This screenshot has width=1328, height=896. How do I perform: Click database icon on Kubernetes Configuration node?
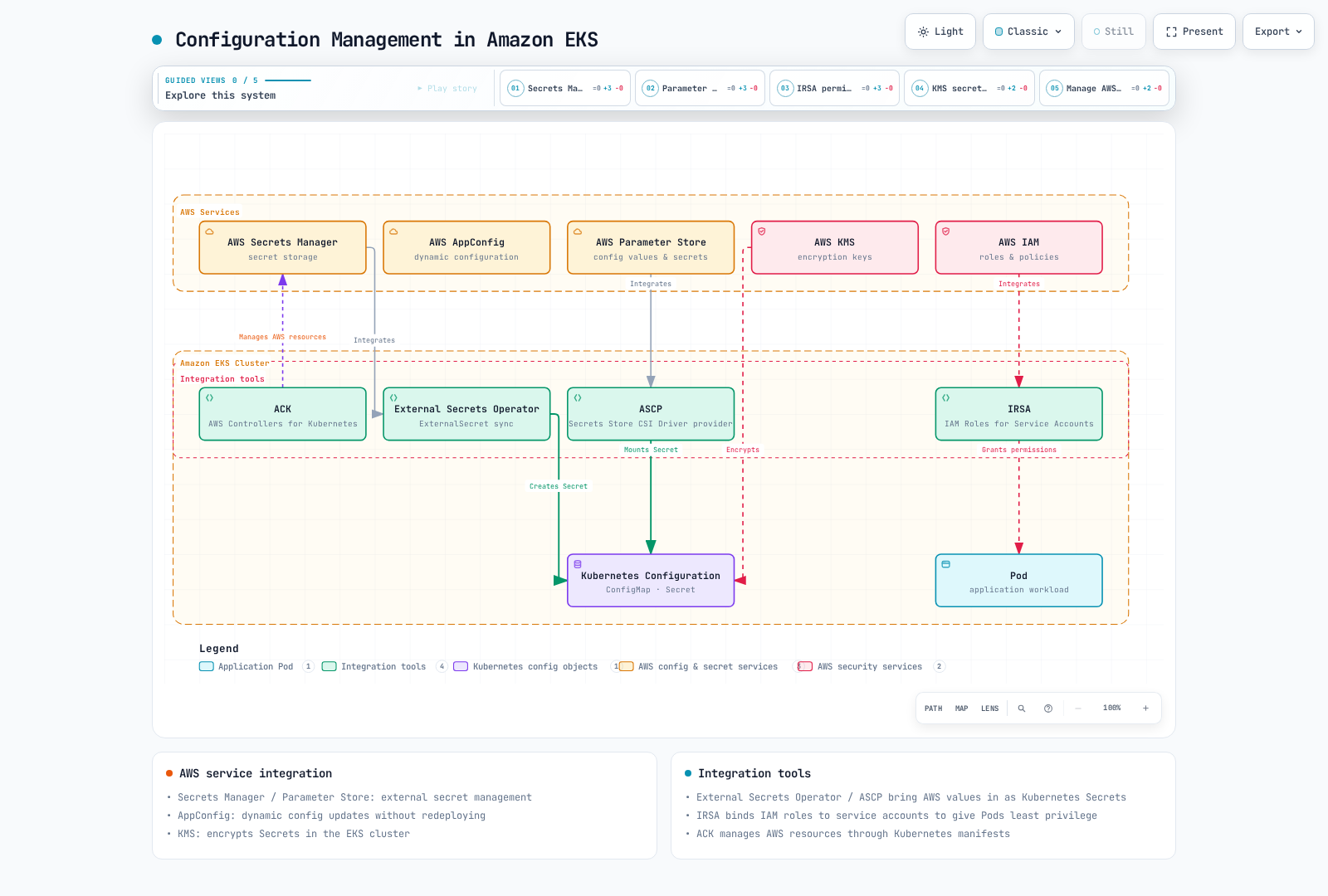(578, 564)
